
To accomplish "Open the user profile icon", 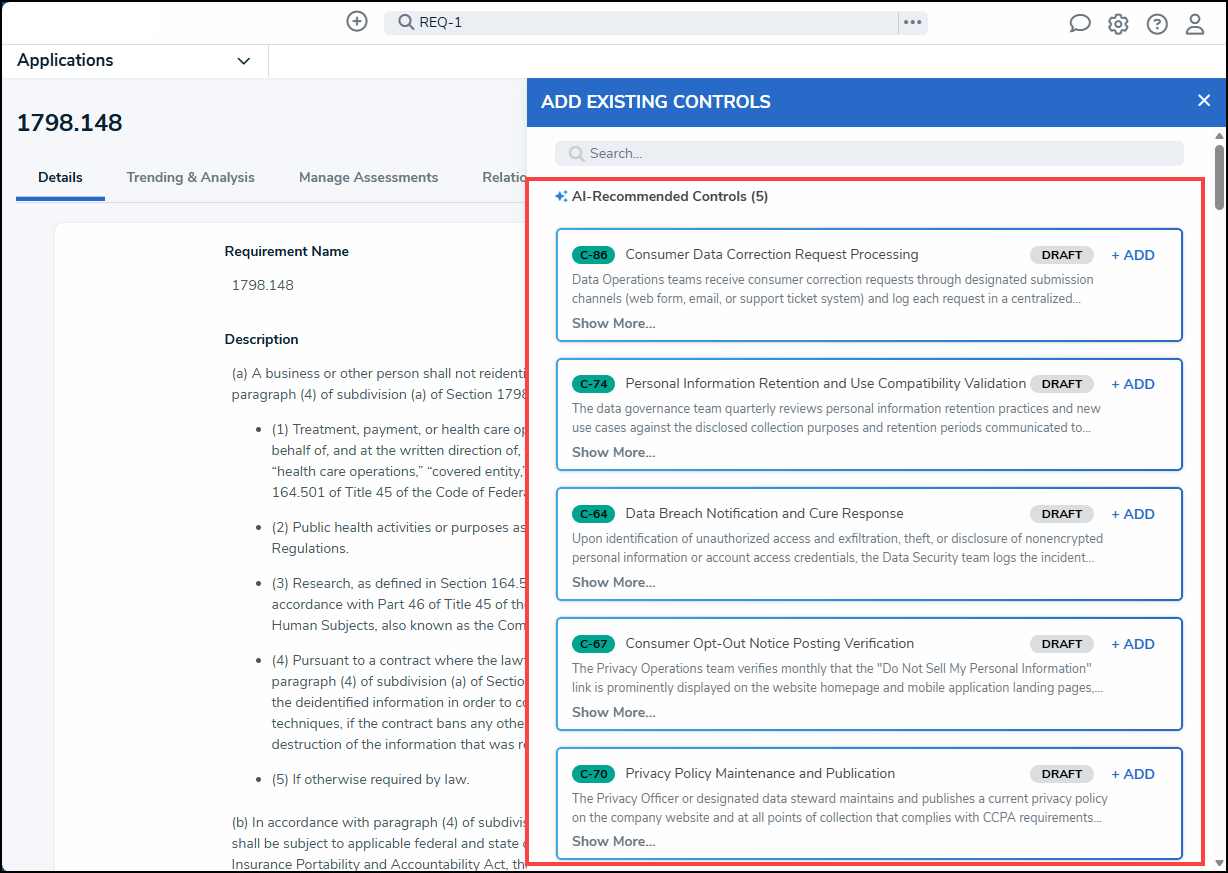I will (1195, 24).
